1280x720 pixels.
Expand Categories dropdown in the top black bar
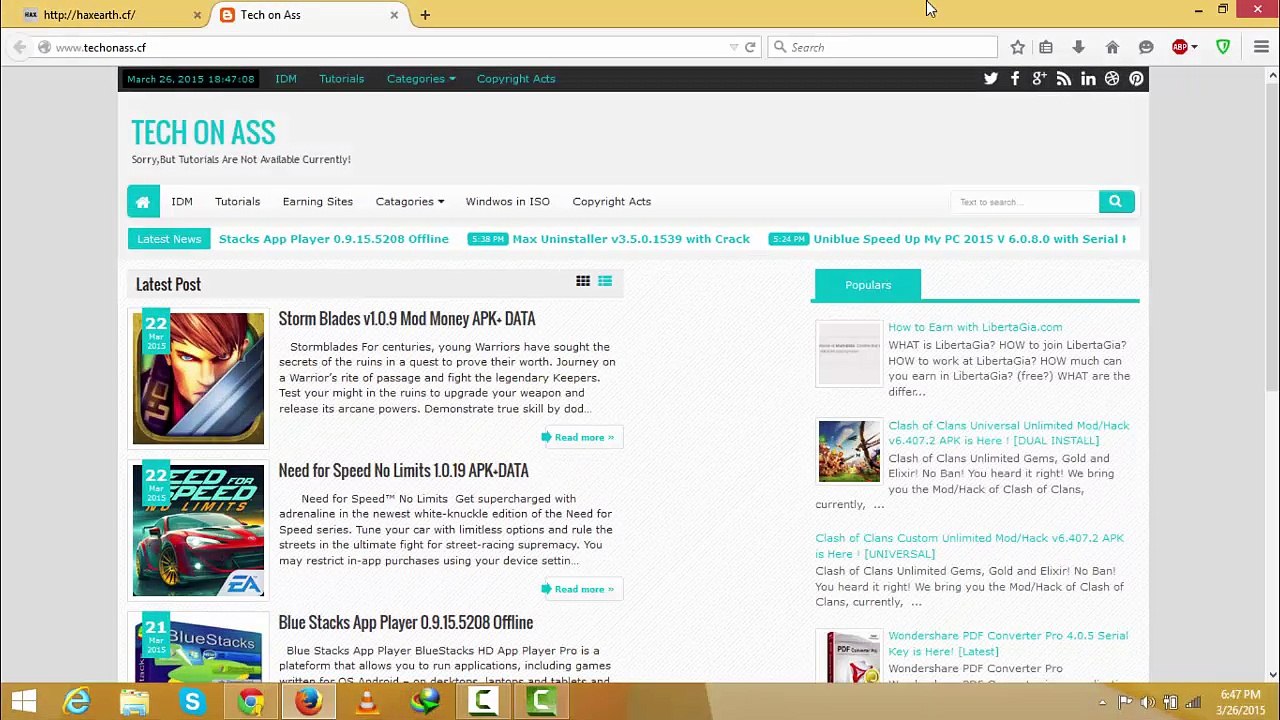[421, 79]
